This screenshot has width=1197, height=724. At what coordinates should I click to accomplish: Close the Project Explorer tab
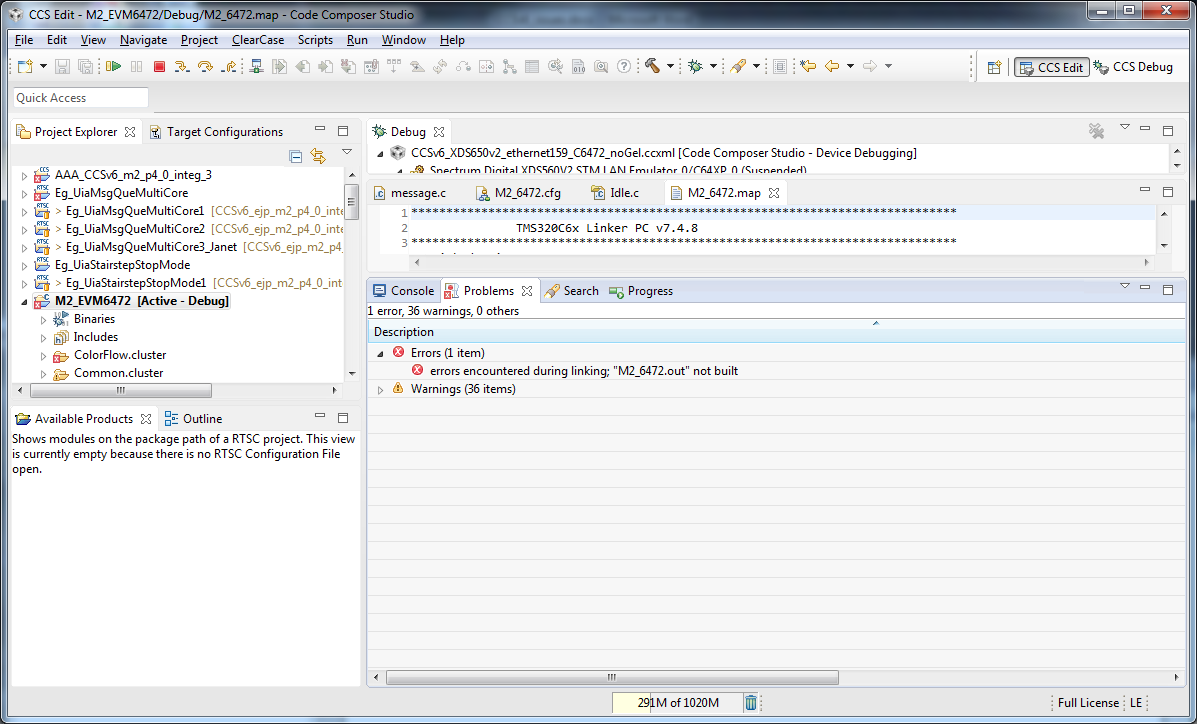(130, 132)
